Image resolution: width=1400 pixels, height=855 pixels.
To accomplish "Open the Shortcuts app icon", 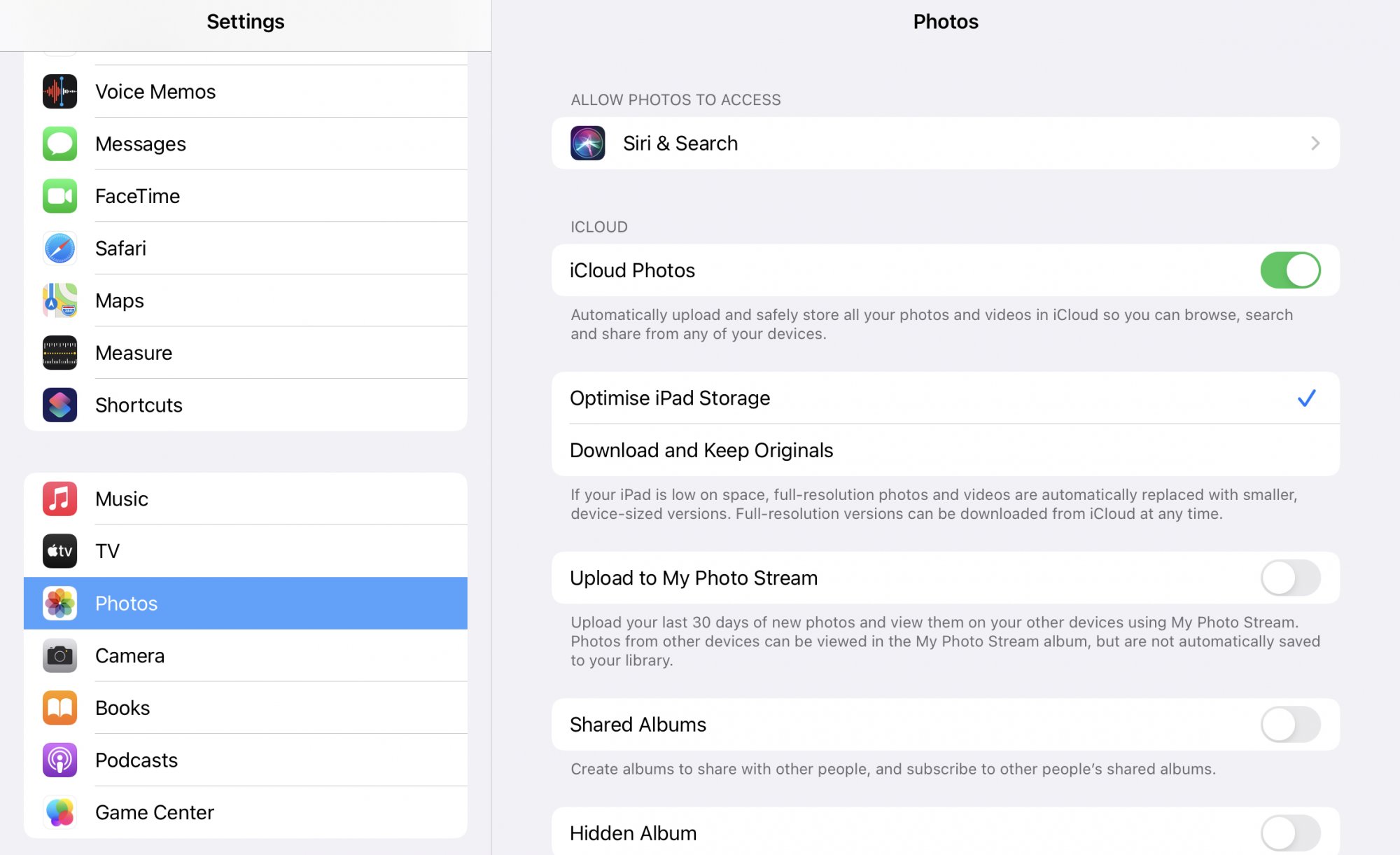I will (x=59, y=405).
